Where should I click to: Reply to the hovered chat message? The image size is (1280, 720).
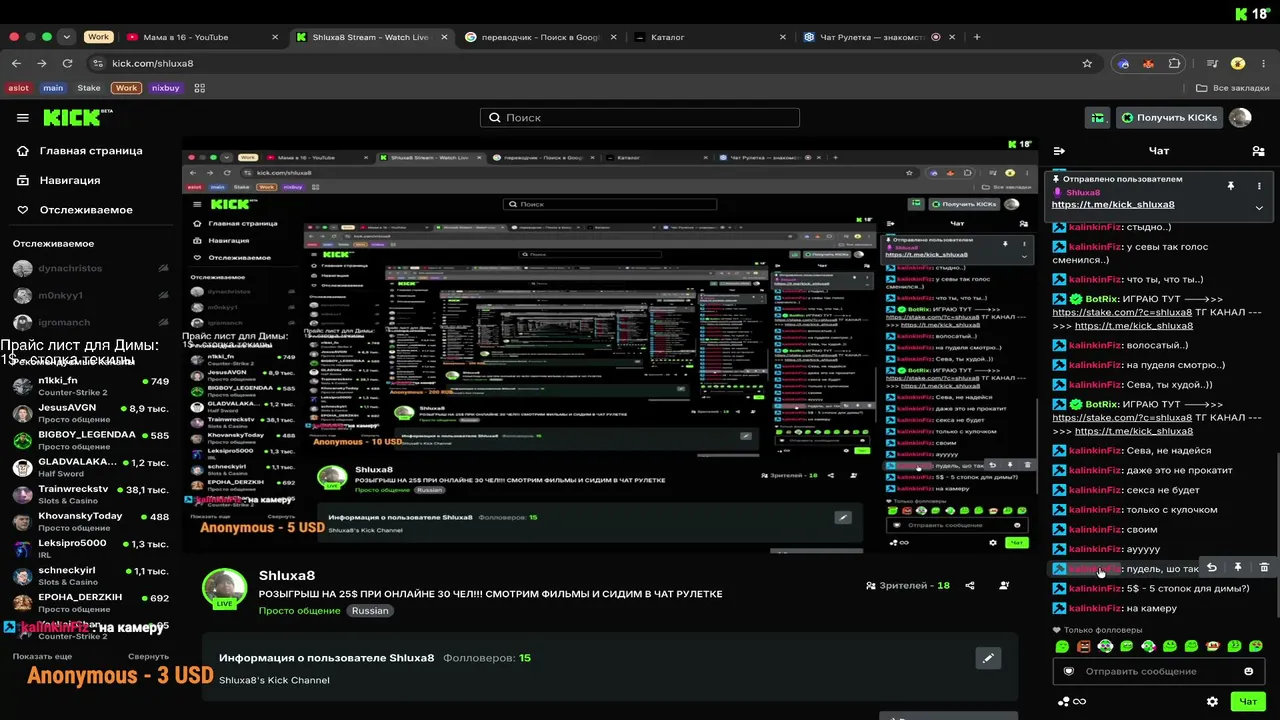1211,568
